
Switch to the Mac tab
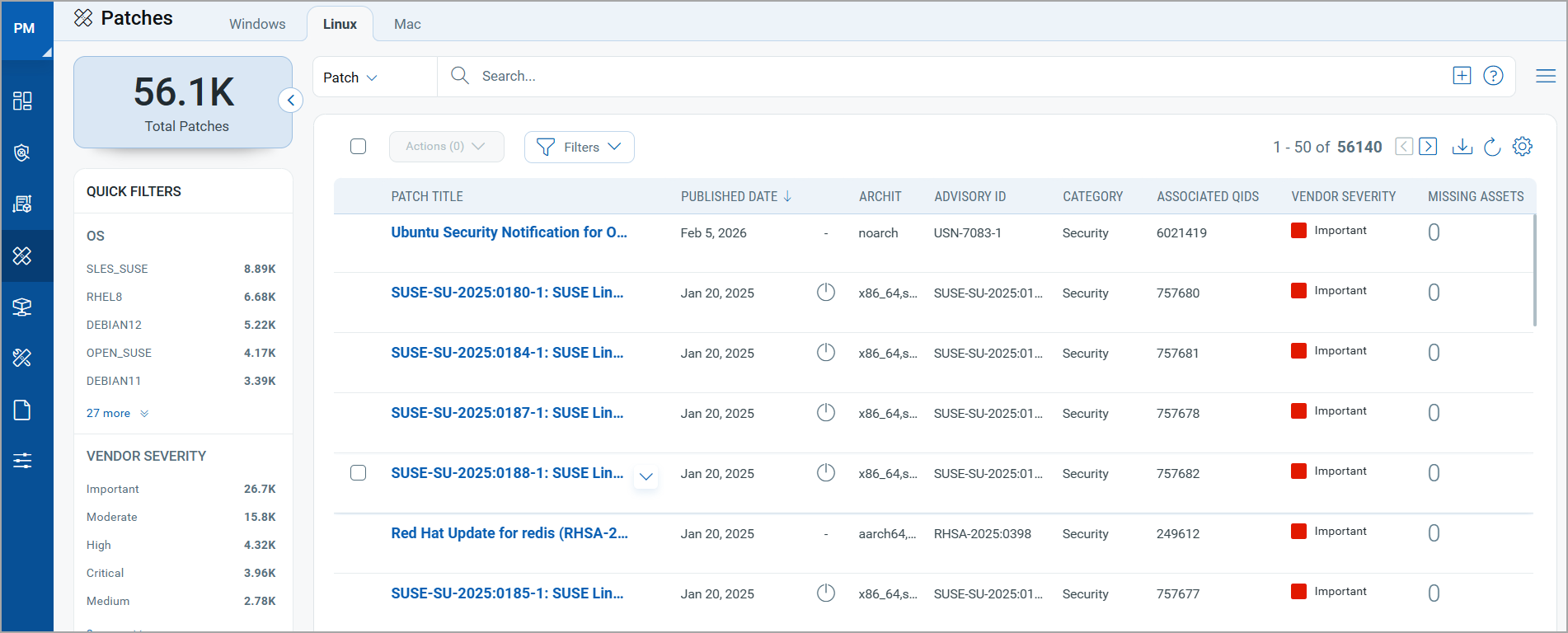point(407,24)
